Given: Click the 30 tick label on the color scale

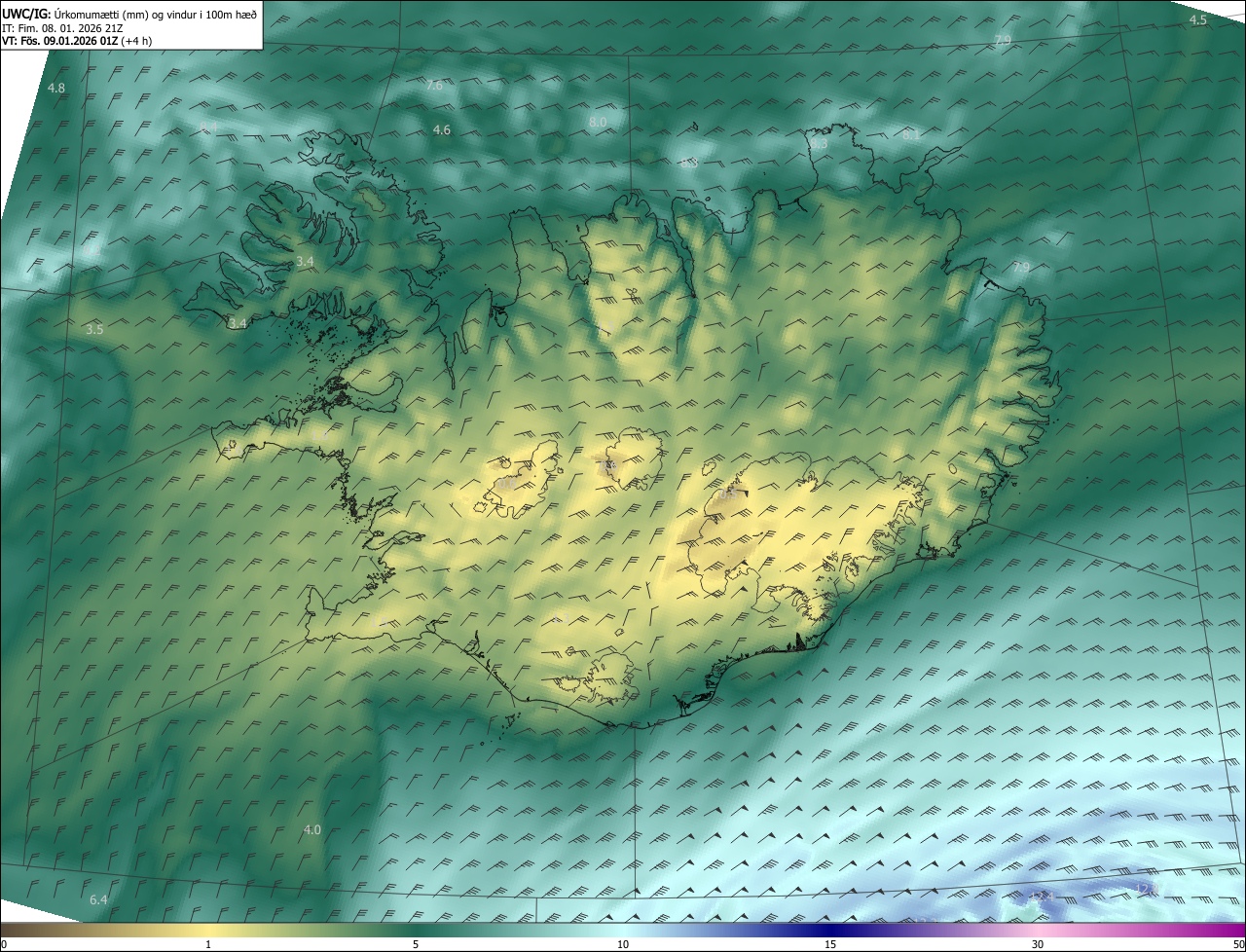Looking at the screenshot, I should click(x=1038, y=945).
